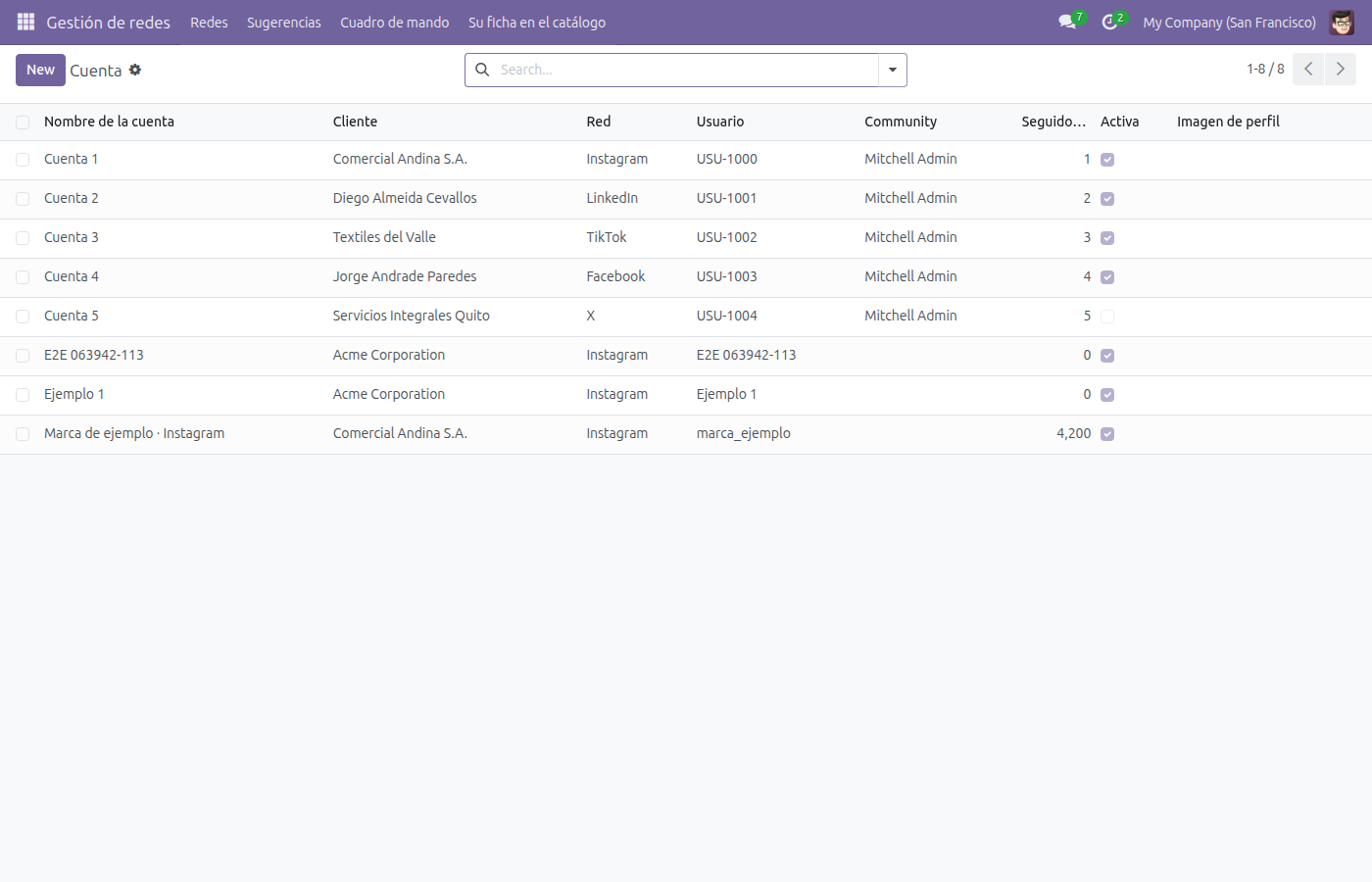
Task: Toggle the Activa checkbox for Cuenta 5
Action: (x=1107, y=317)
